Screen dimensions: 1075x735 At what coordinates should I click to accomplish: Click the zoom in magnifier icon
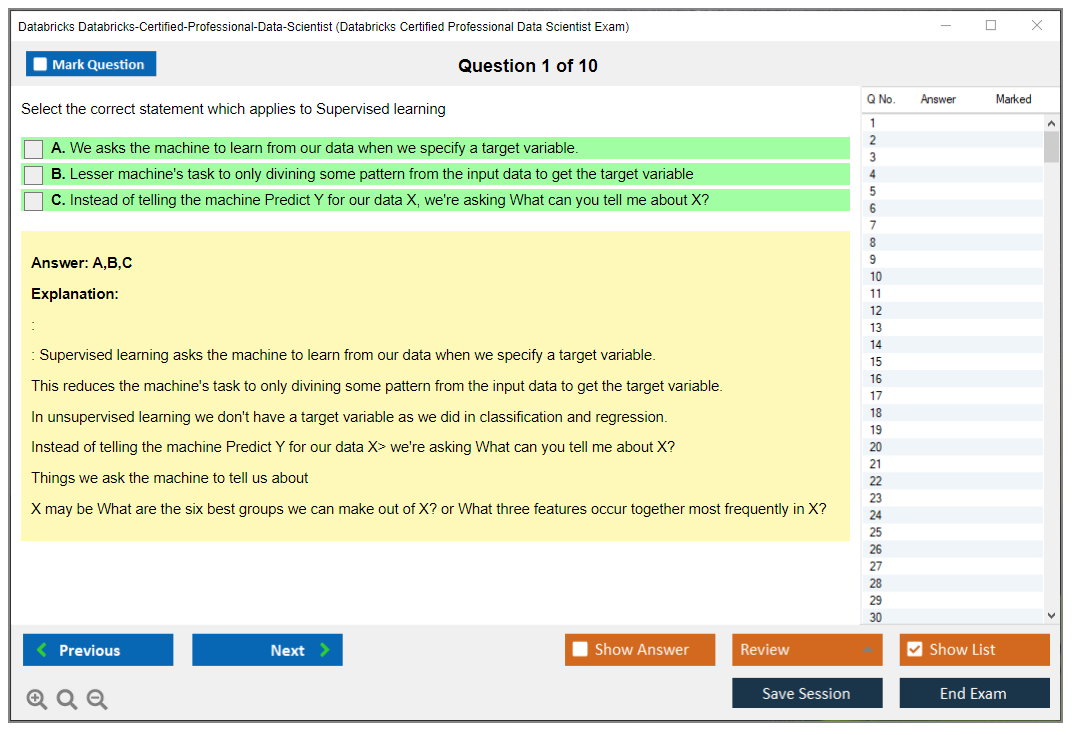tap(37, 700)
